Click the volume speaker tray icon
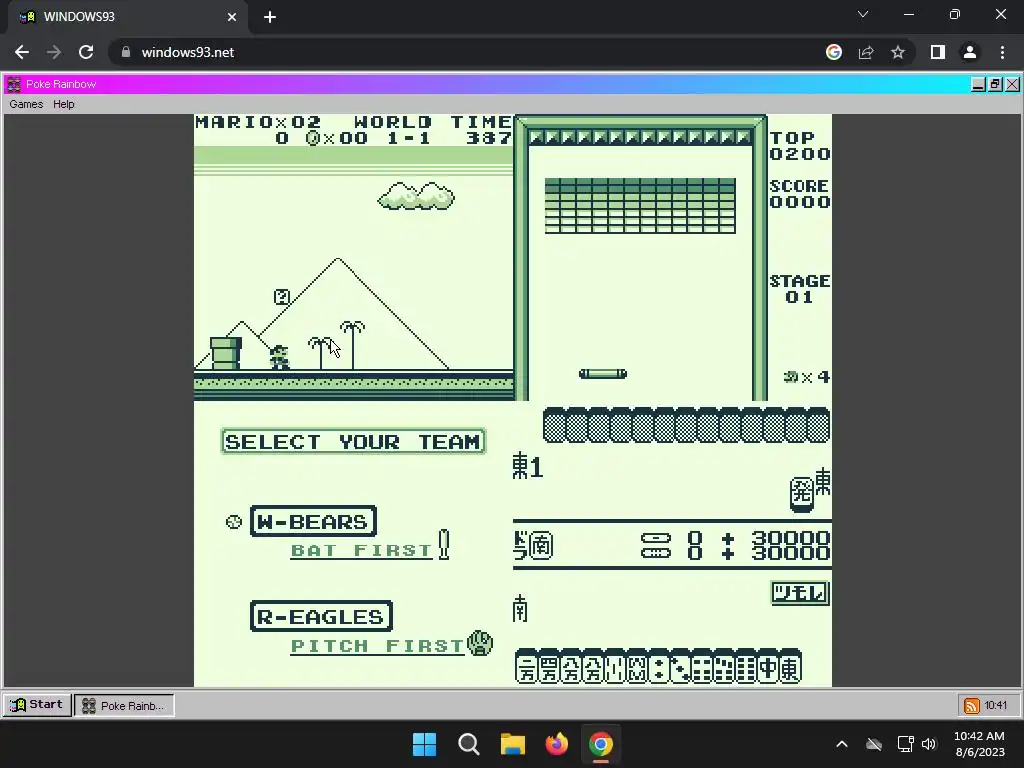1024x768 pixels. click(x=929, y=744)
